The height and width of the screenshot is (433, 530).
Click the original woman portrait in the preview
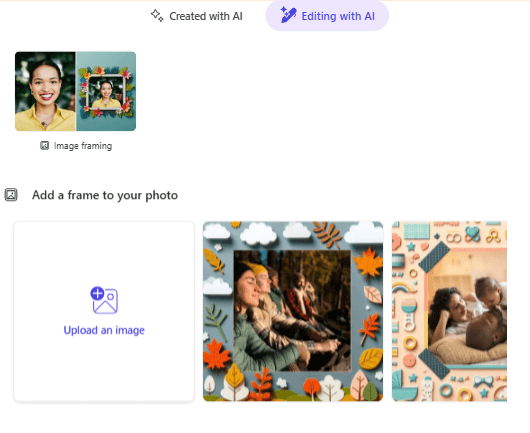coord(45,91)
